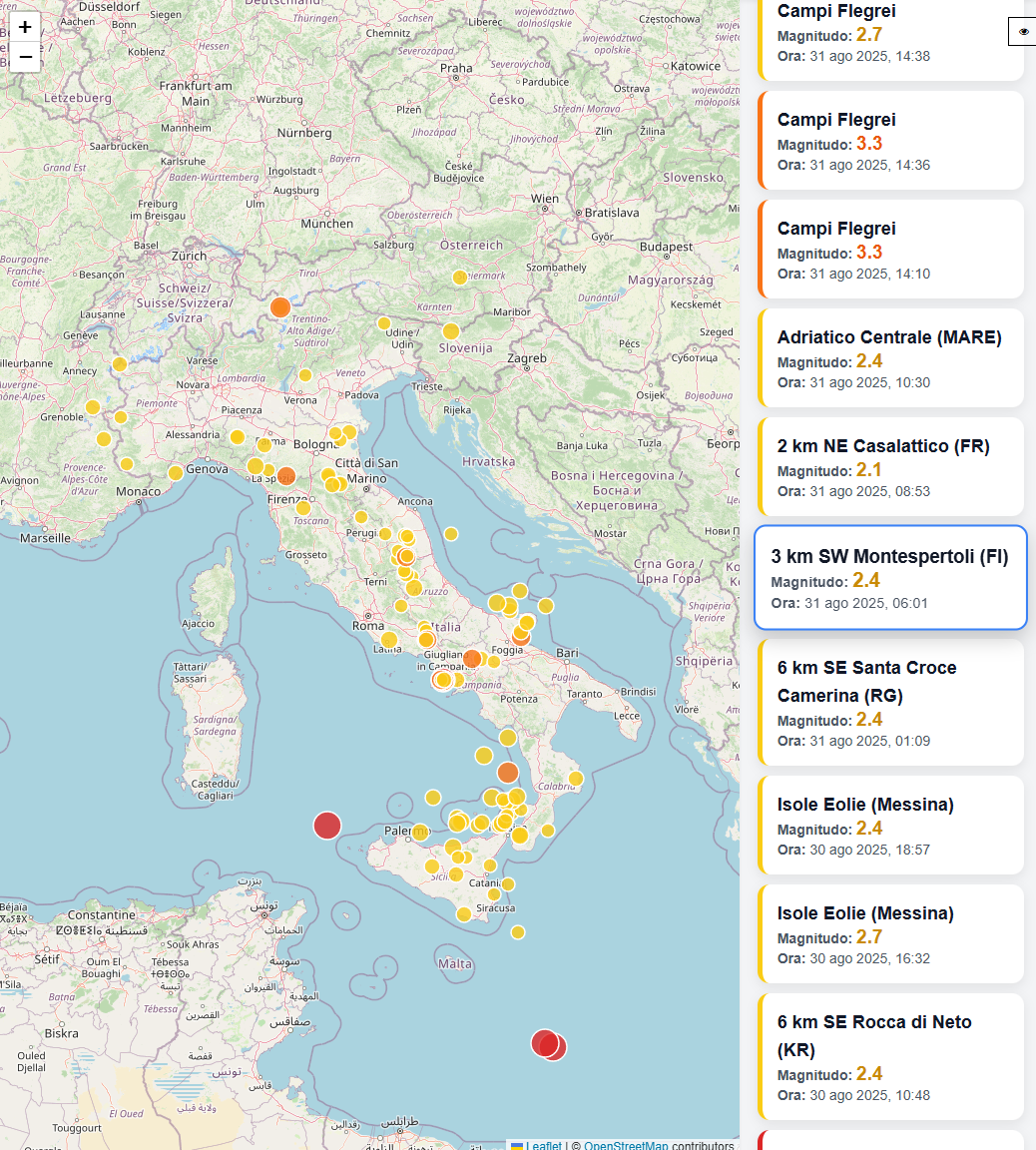Select Isole Eolie event at 16:32

point(890,933)
